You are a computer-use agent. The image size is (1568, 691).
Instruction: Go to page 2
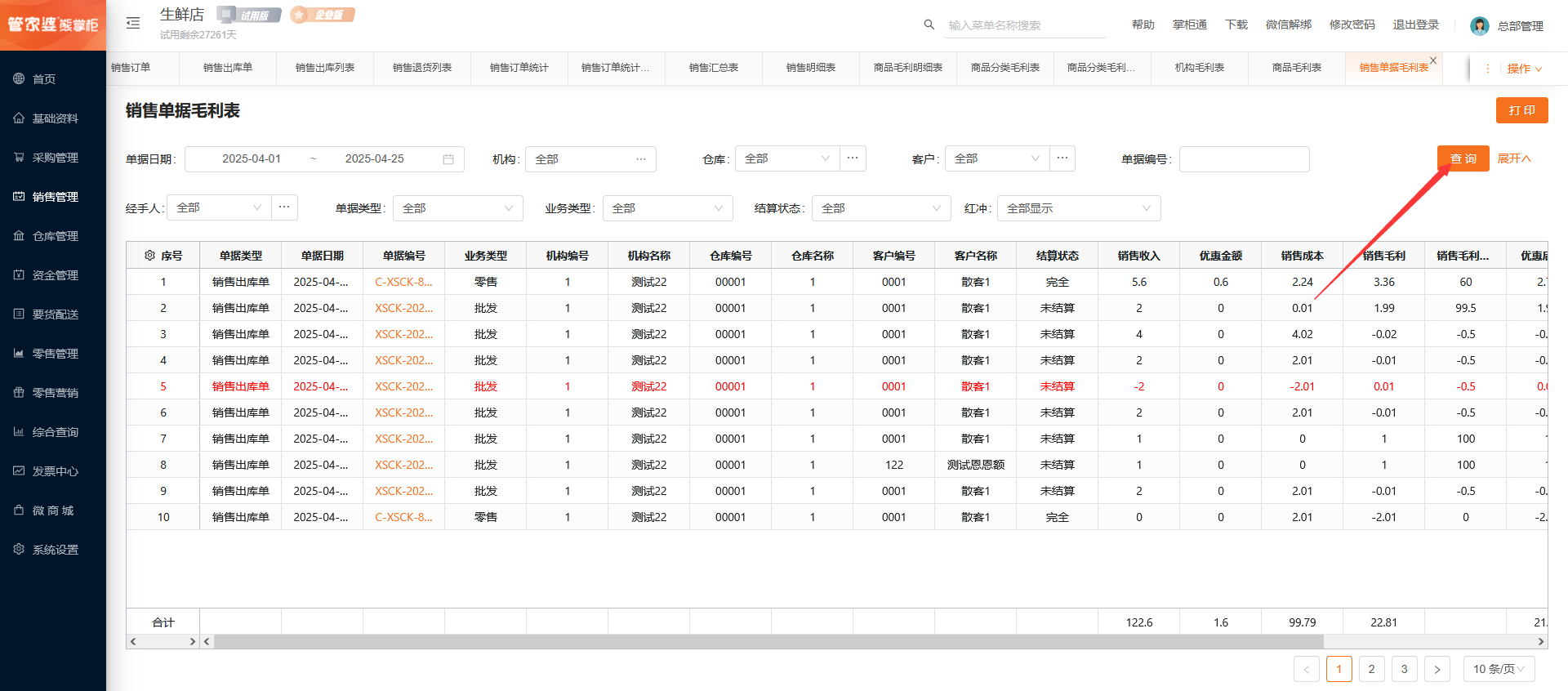click(1372, 669)
